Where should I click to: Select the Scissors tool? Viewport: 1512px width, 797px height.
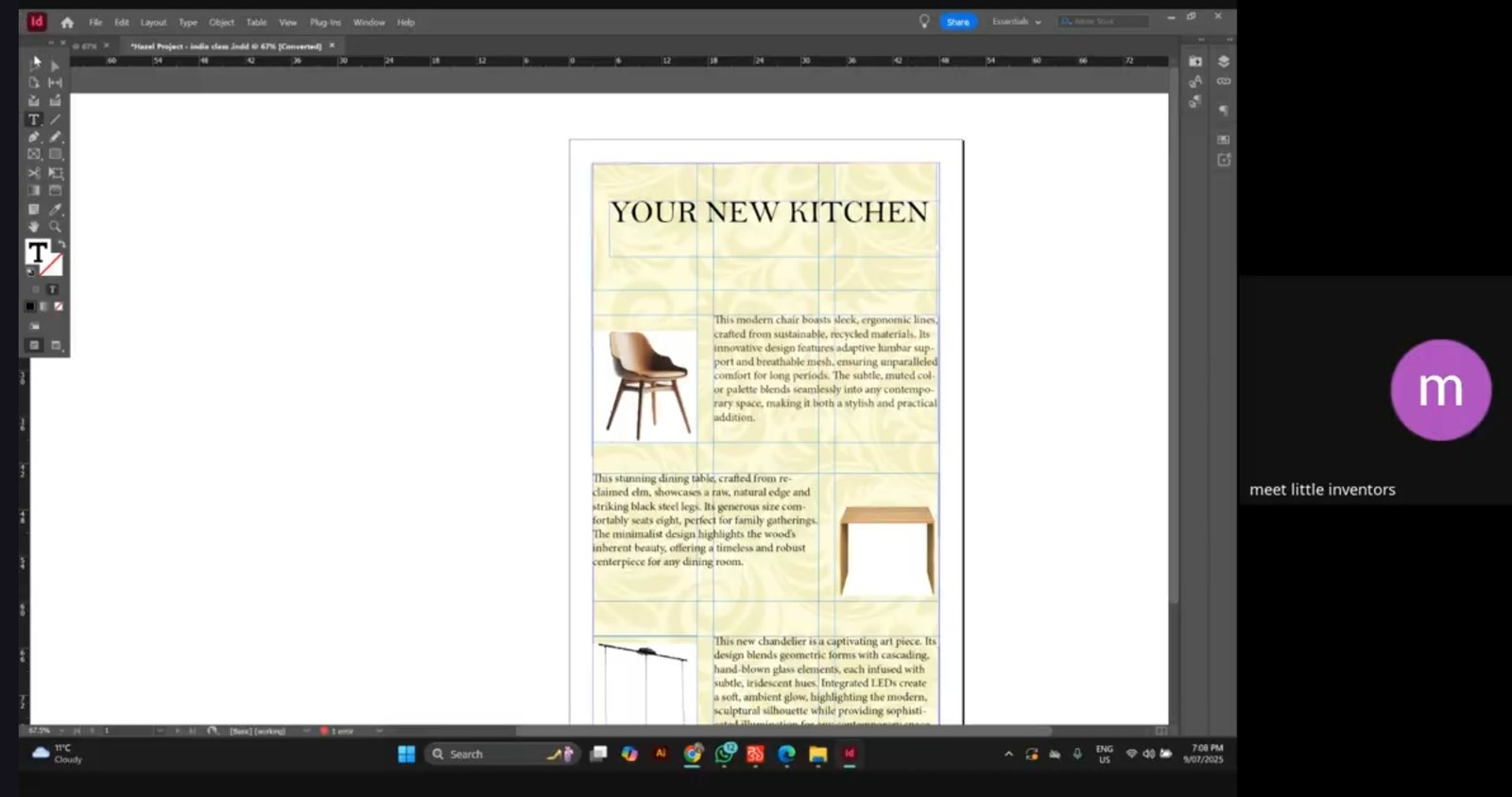pos(34,173)
